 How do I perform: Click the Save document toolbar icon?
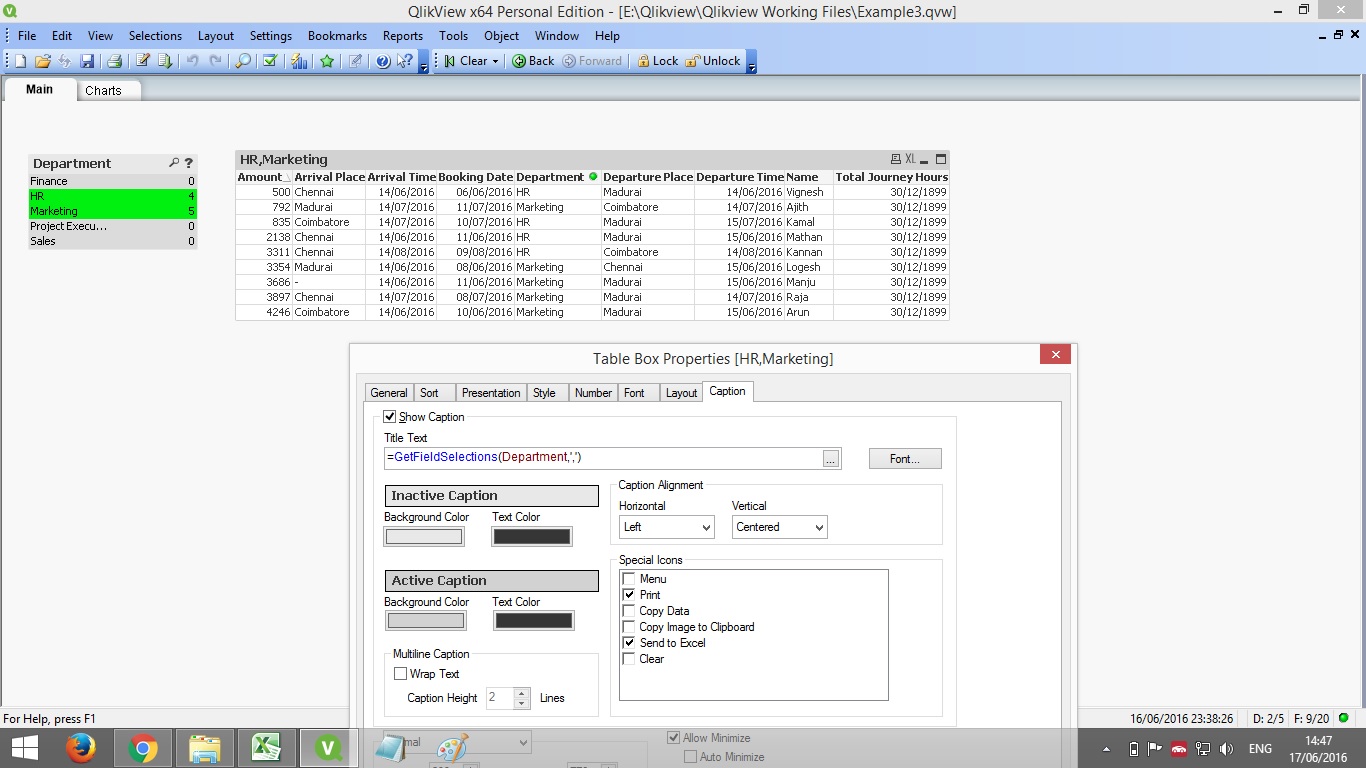coord(87,61)
